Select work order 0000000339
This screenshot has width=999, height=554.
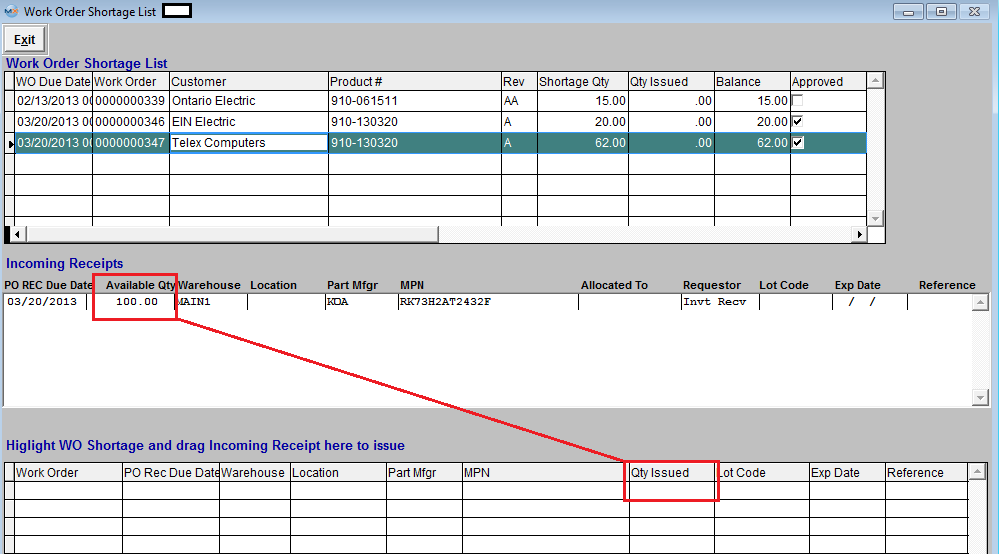click(131, 101)
